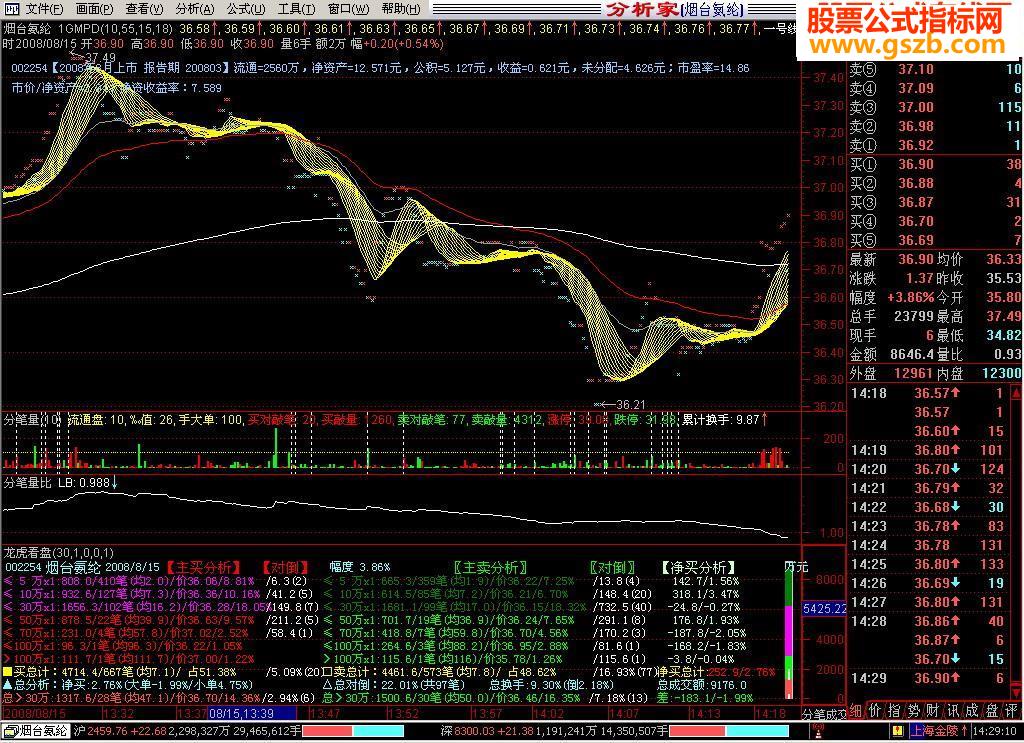The width and height of the screenshot is (1024, 743).
Task: Click the 卖② 36.98 order row
Action: coord(935,126)
